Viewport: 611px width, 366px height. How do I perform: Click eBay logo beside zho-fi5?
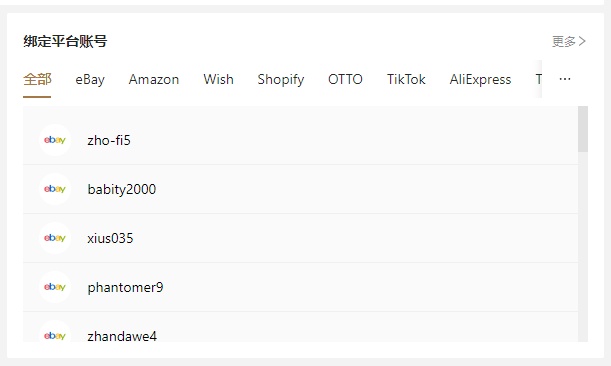[x=55, y=140]
